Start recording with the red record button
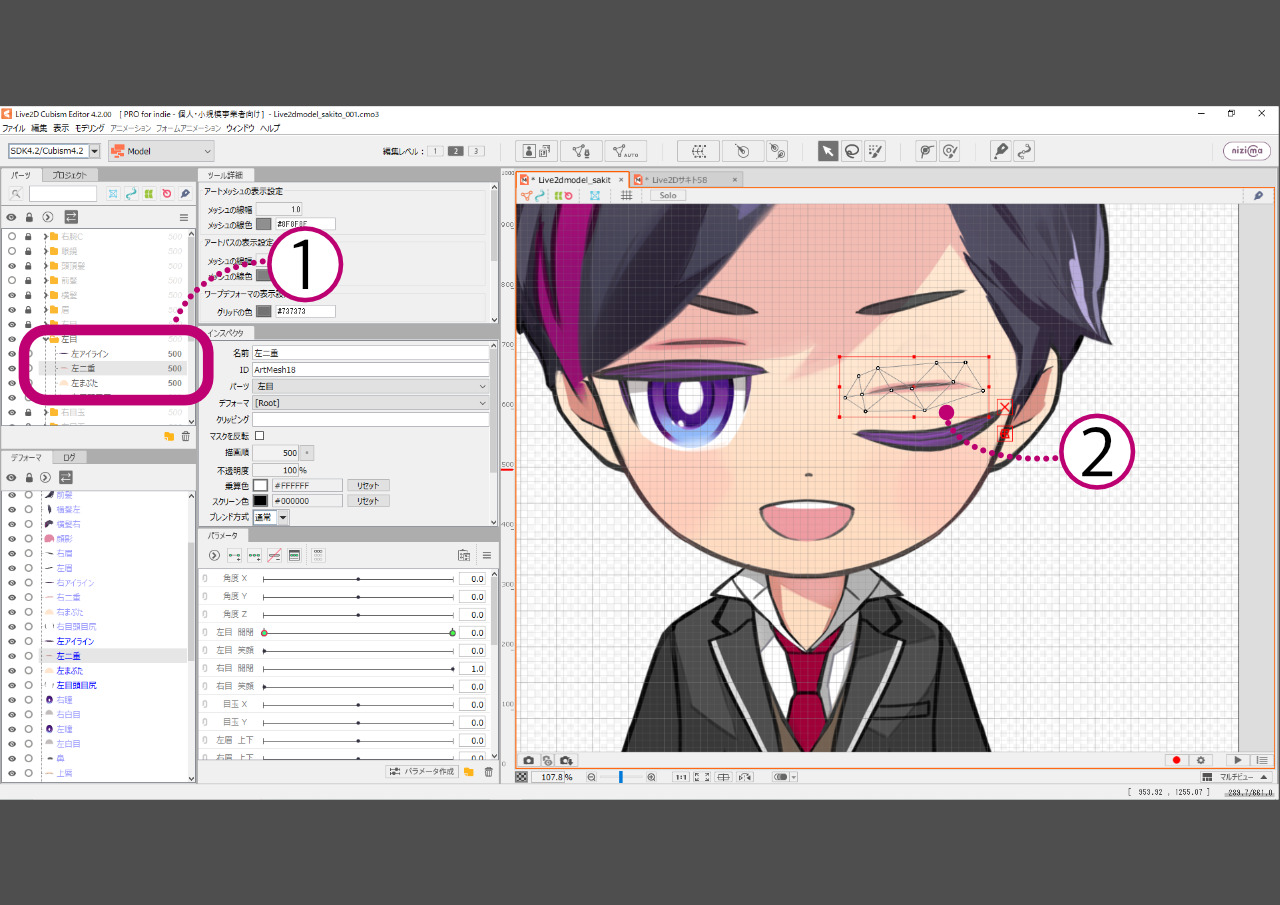Screen dimensions: 1280x905 pyautogui.click(x=1176, y=760)
